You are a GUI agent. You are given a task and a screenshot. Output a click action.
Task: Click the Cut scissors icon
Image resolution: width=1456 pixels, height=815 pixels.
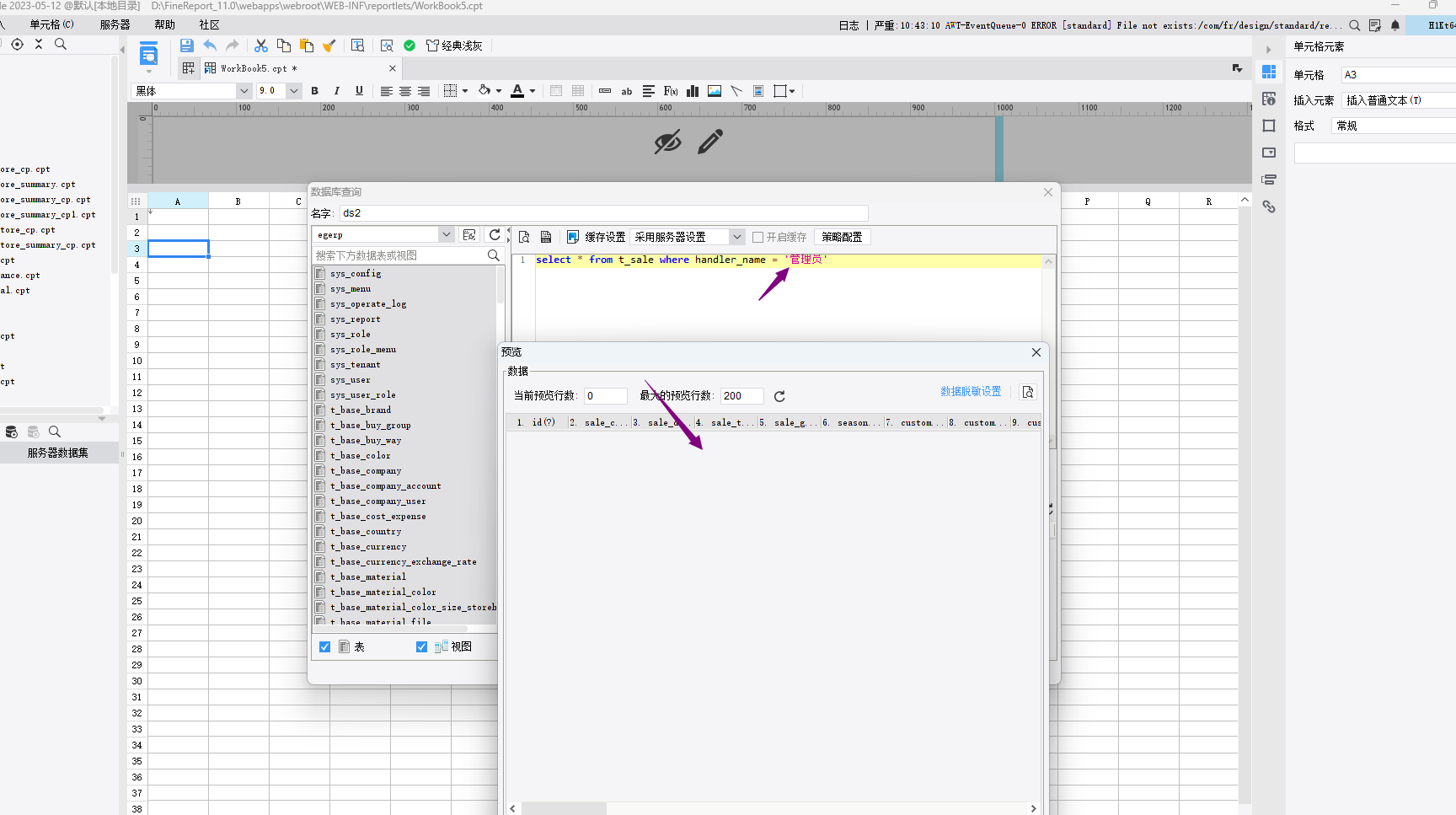[x=261, y=46]
